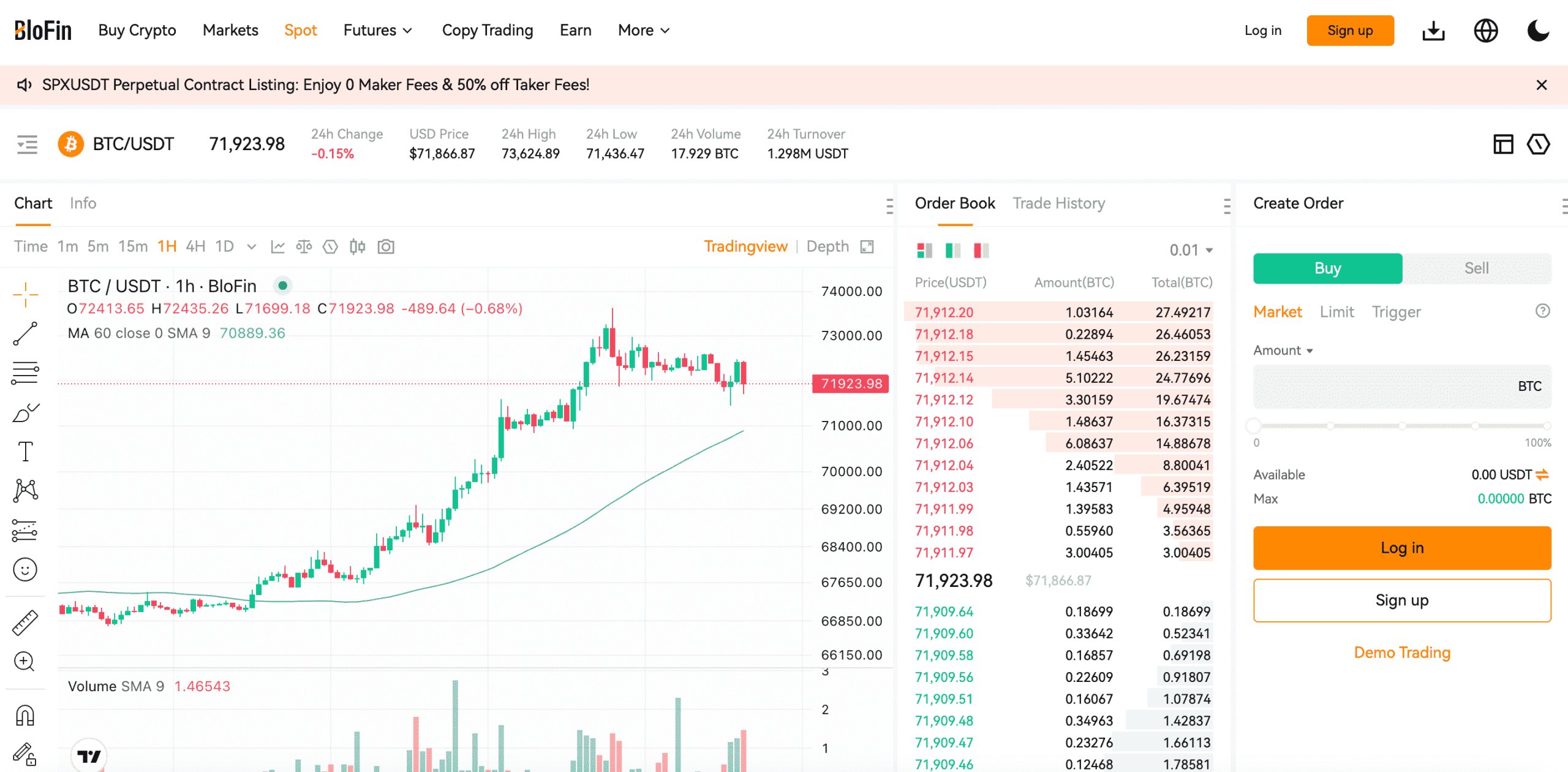The height and width of the screenshot is (772, 1568).
Task: Click the orange header Sign up button
Action: click(1350, 31)
